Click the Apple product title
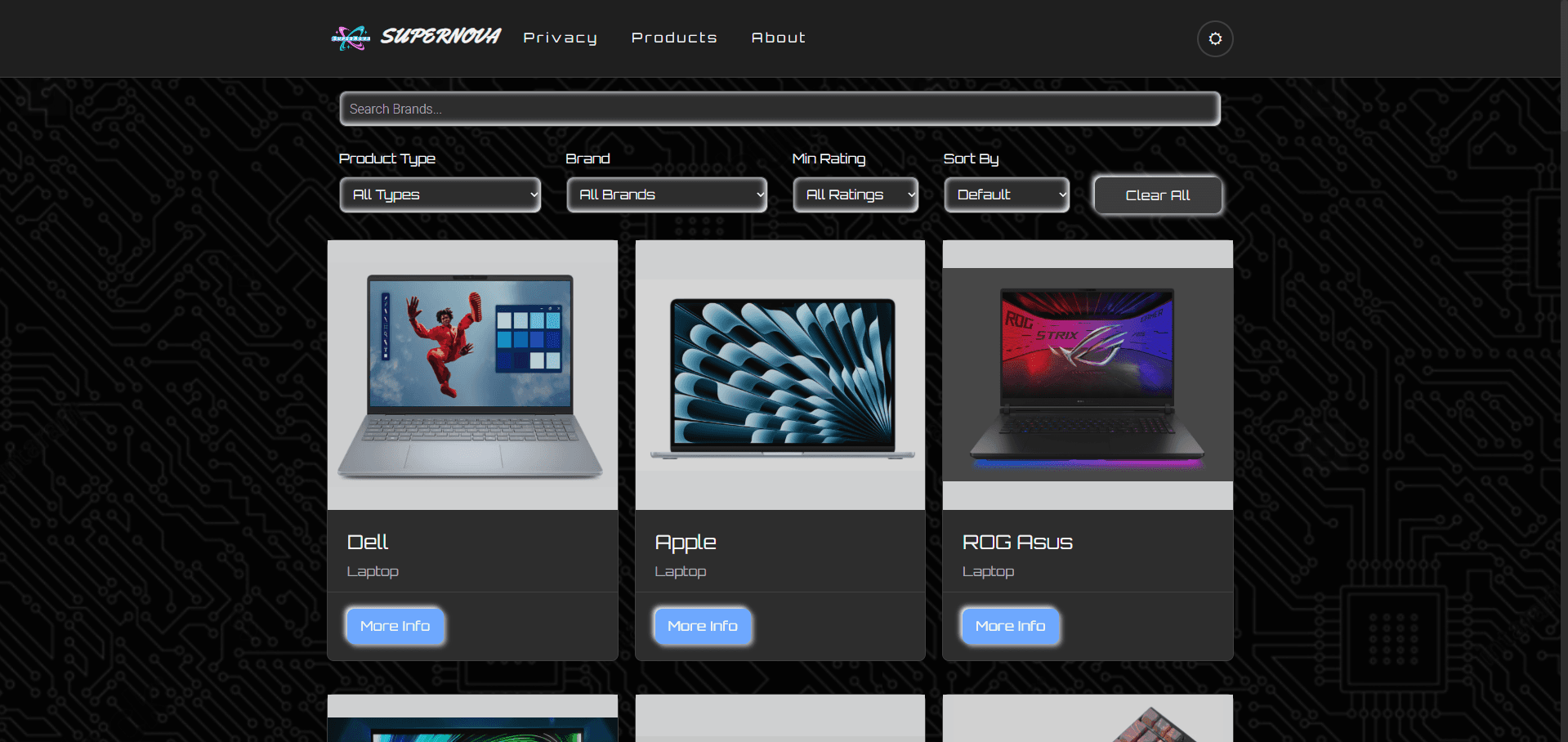 tap(686, 542)
